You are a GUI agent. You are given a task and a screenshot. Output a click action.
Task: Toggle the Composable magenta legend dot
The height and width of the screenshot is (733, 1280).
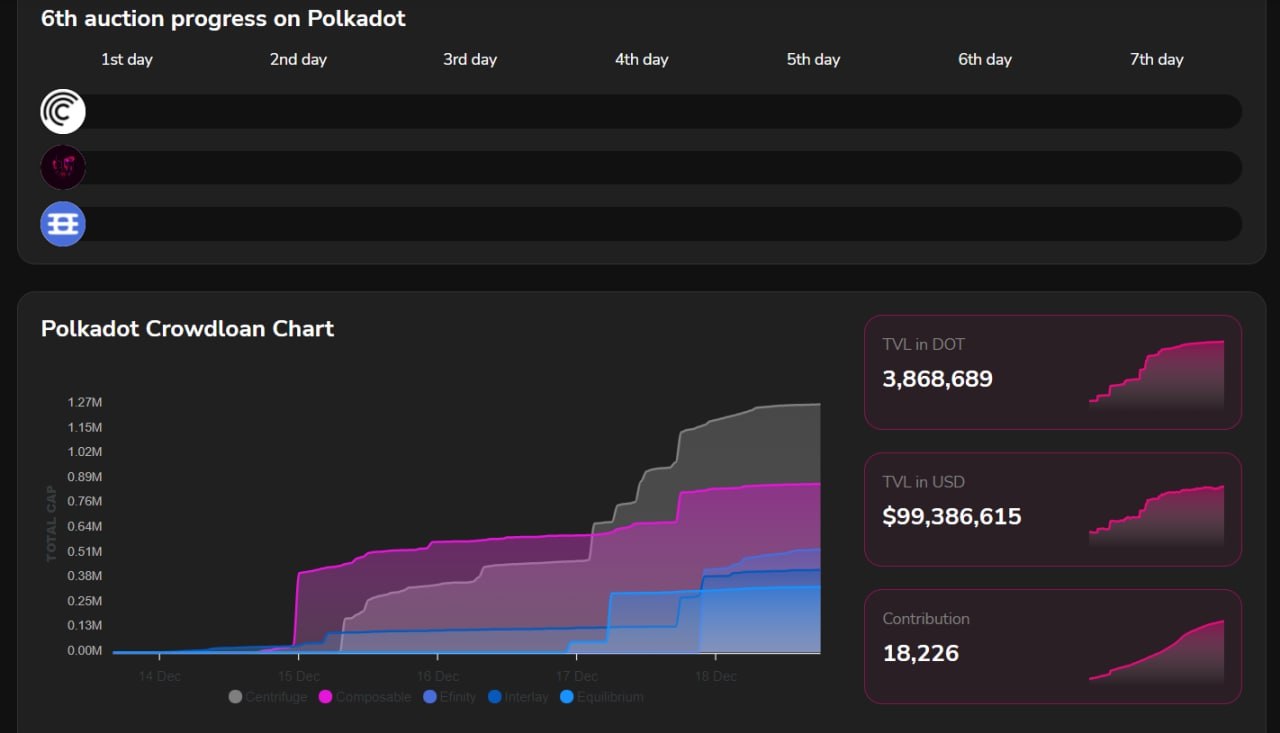325,697
